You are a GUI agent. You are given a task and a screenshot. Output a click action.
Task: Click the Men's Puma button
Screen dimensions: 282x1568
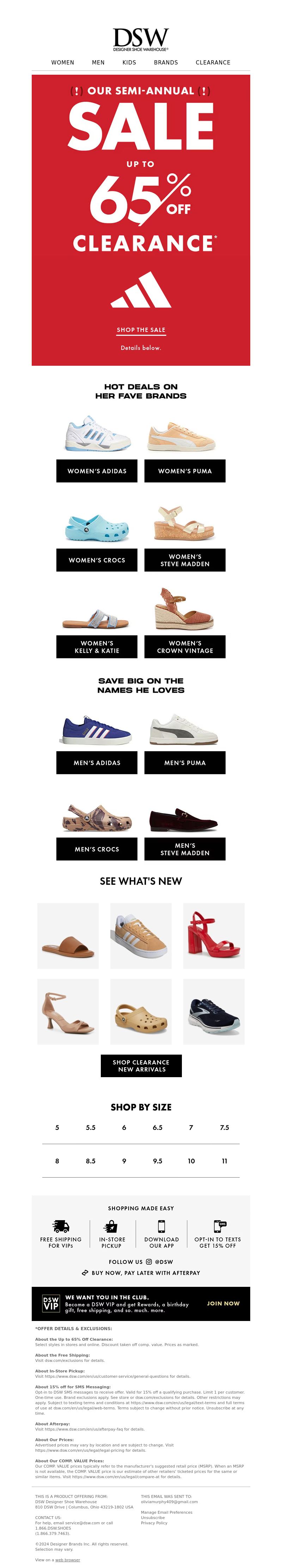coord(185,763)
